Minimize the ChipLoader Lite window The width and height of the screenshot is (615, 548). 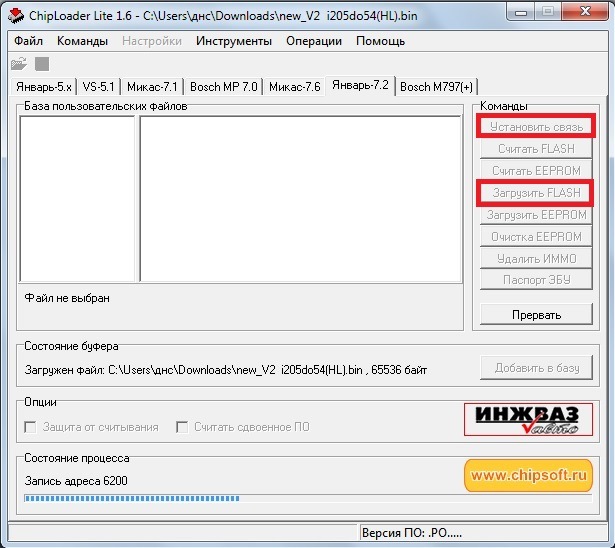521,11
